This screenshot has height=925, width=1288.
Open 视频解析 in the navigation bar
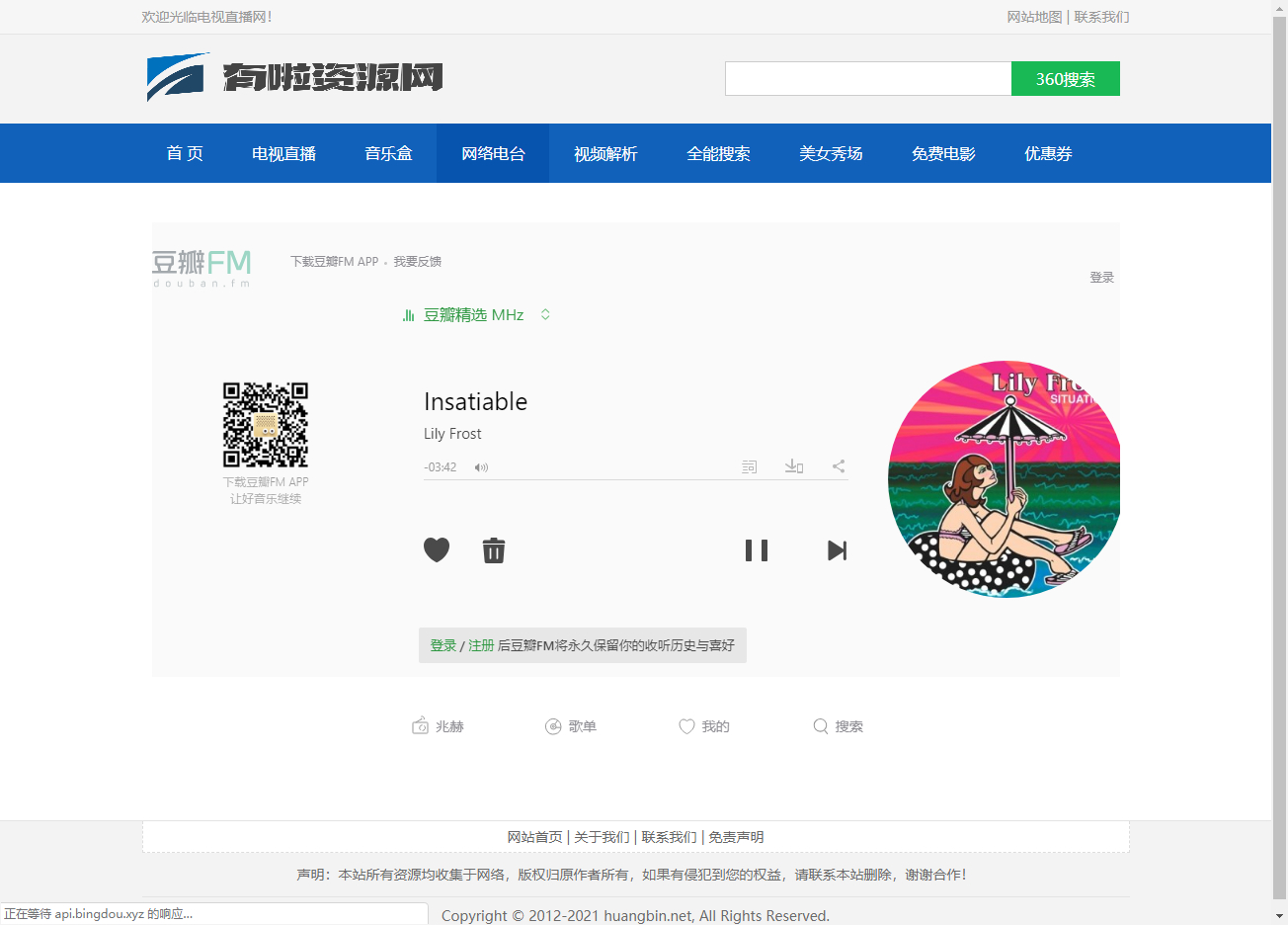[605, 153]
